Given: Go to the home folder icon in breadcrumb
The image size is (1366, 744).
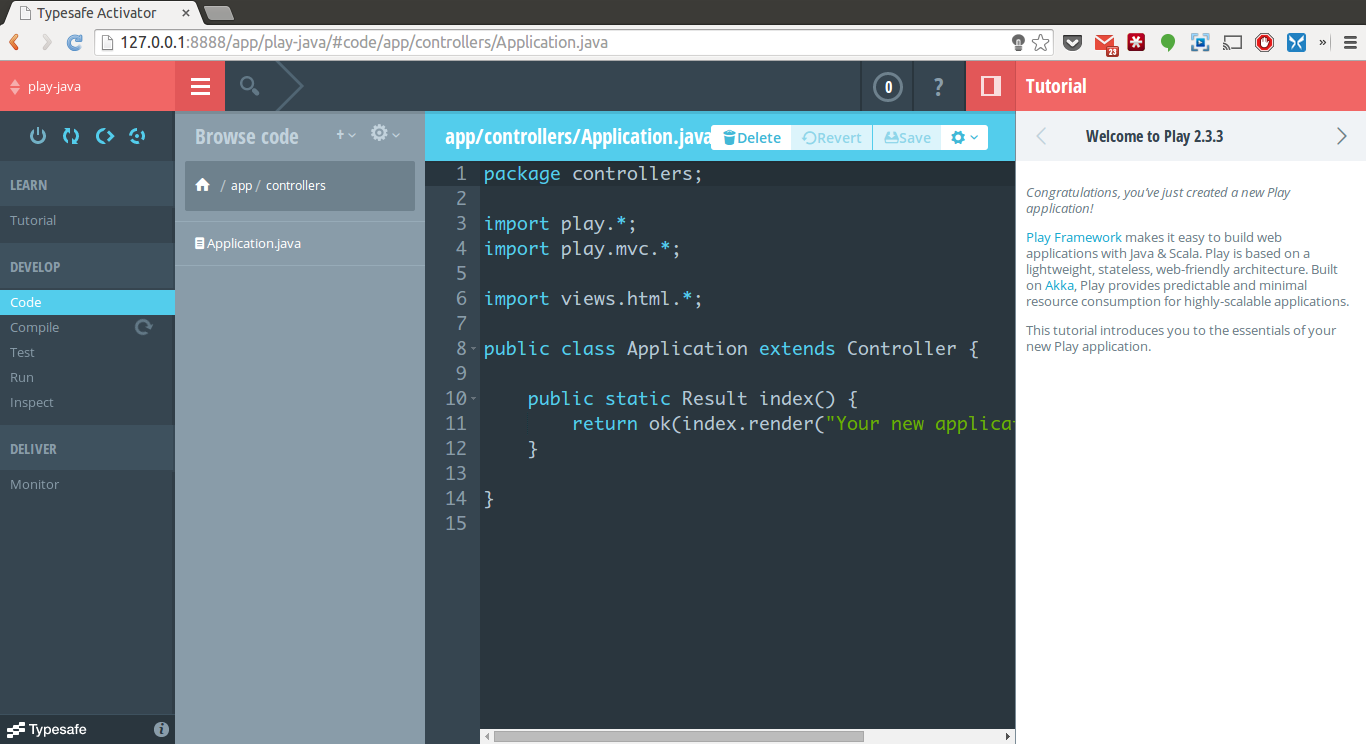Looking at the screenshot, I should tap(203, 185).
